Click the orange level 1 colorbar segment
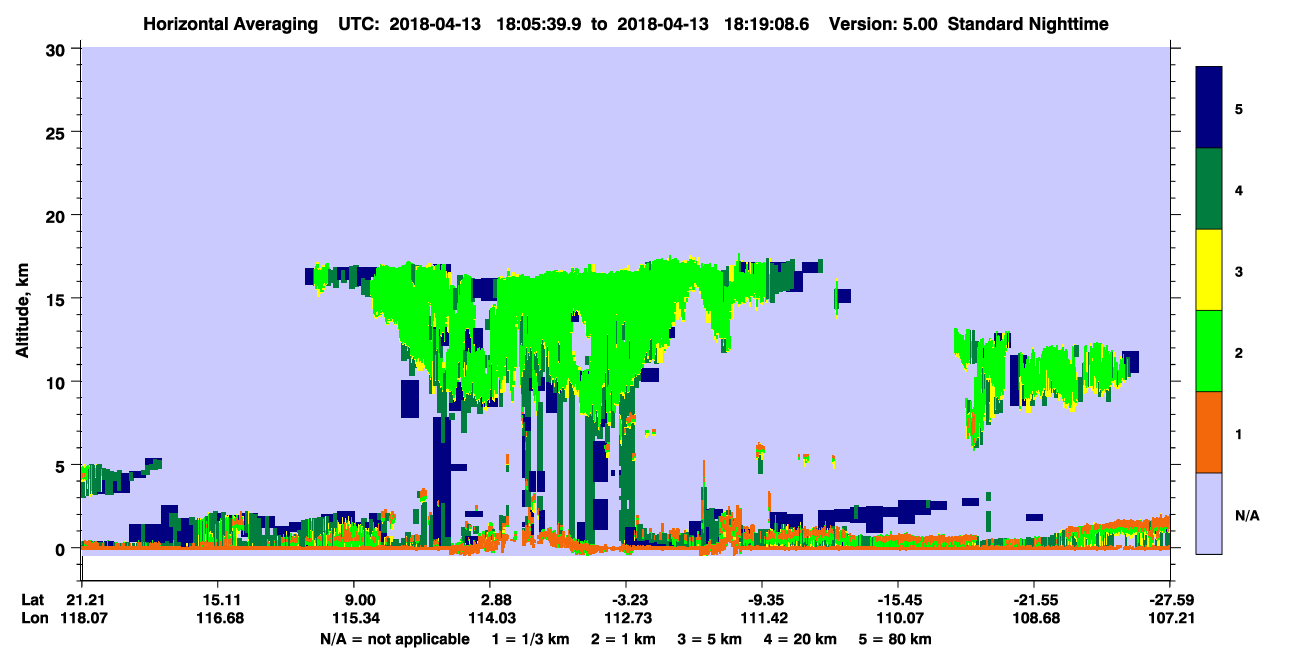 (x=1209, y=431)
